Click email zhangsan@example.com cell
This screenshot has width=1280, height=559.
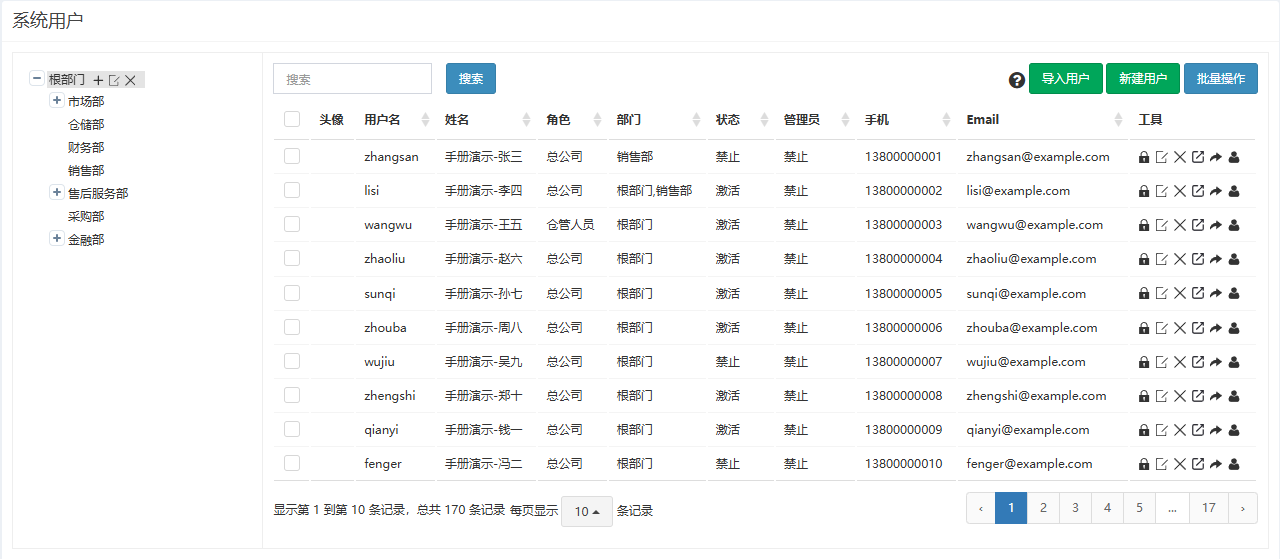click(1038, 157)
